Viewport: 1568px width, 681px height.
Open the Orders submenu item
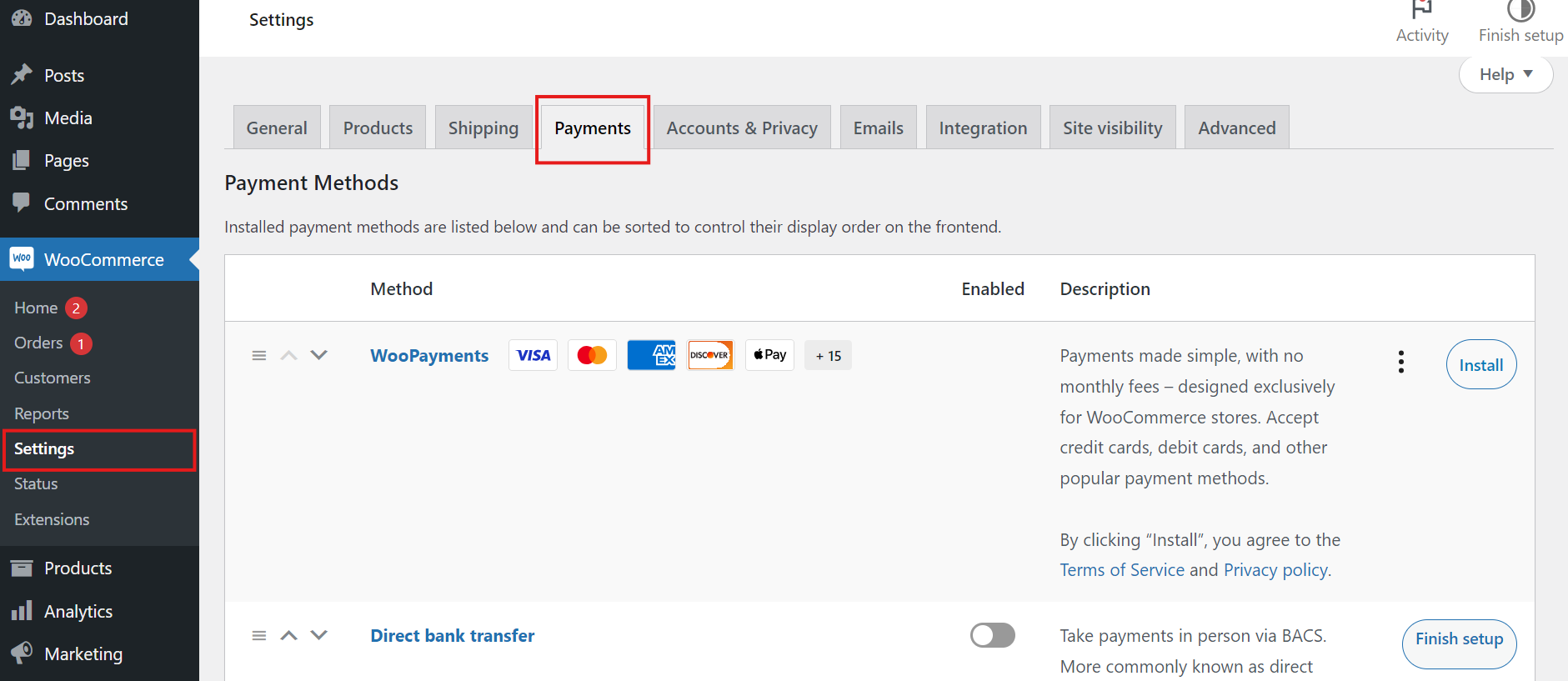pyautogui.click(x=38, y=343)
